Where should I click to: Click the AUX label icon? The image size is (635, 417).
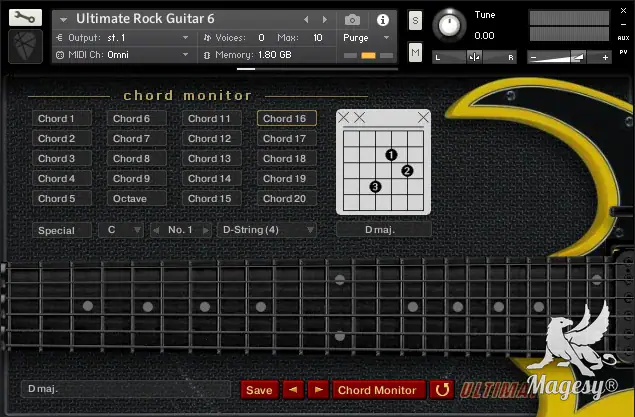(x=623, y=38)
